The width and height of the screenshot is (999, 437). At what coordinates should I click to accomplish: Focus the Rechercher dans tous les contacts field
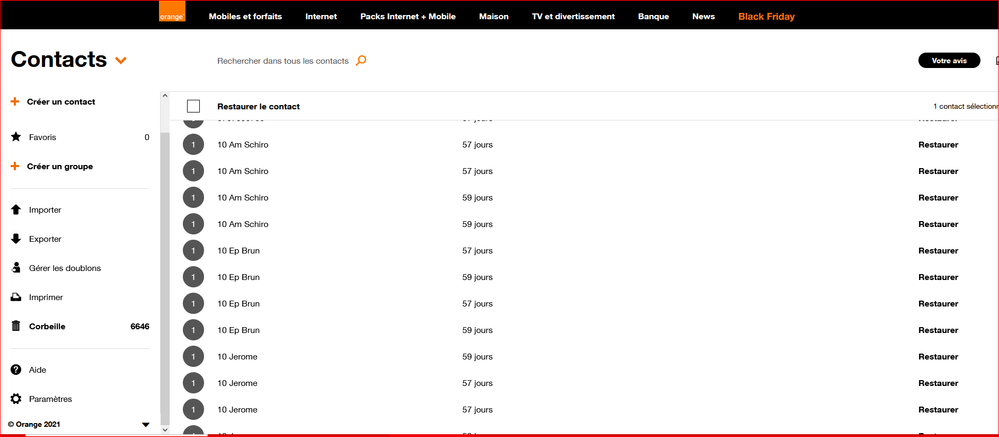283,61
